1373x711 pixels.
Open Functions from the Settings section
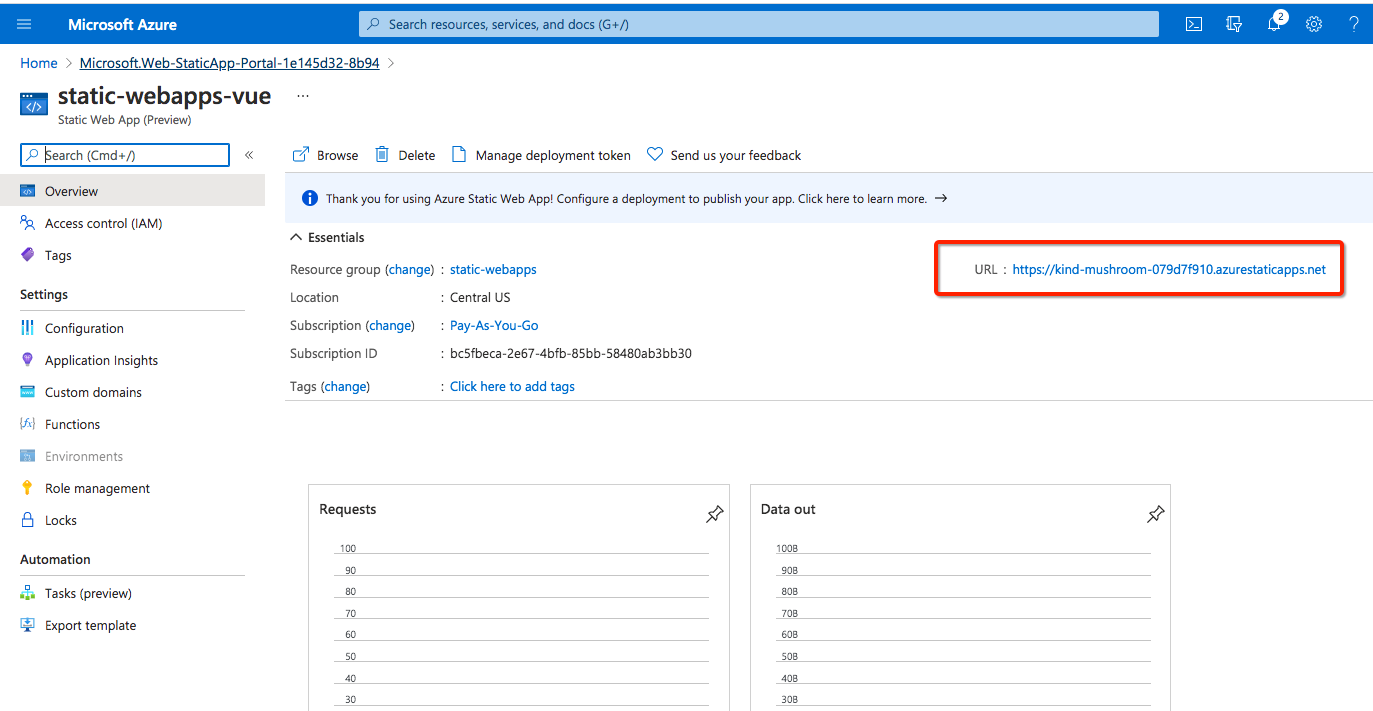click(74, 423)
